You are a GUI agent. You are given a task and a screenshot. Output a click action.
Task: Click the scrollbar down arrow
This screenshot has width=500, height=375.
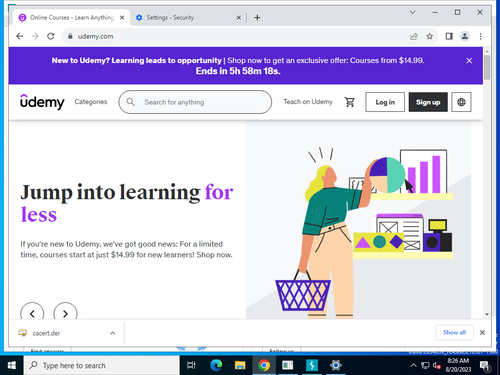[487, 314]
